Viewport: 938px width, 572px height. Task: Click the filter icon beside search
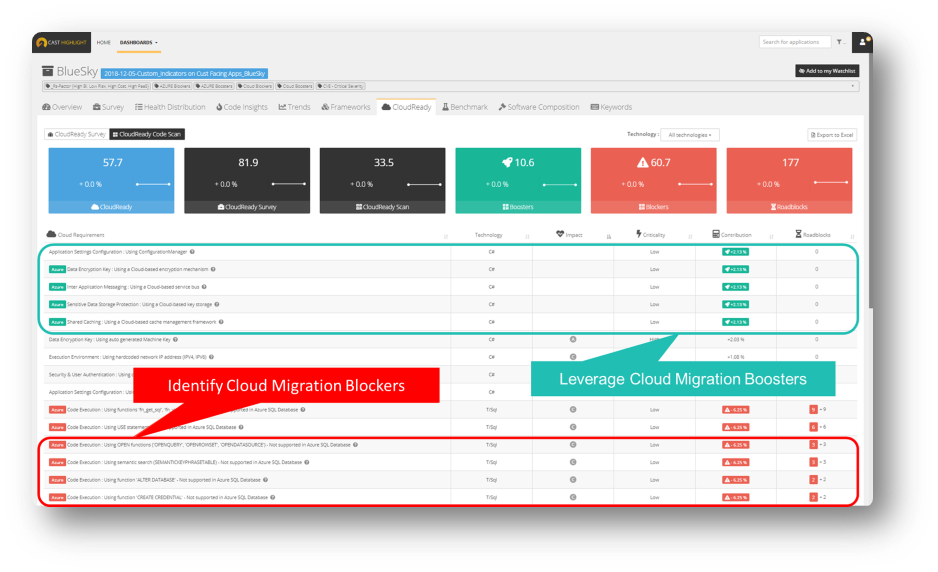coord(841,42)
